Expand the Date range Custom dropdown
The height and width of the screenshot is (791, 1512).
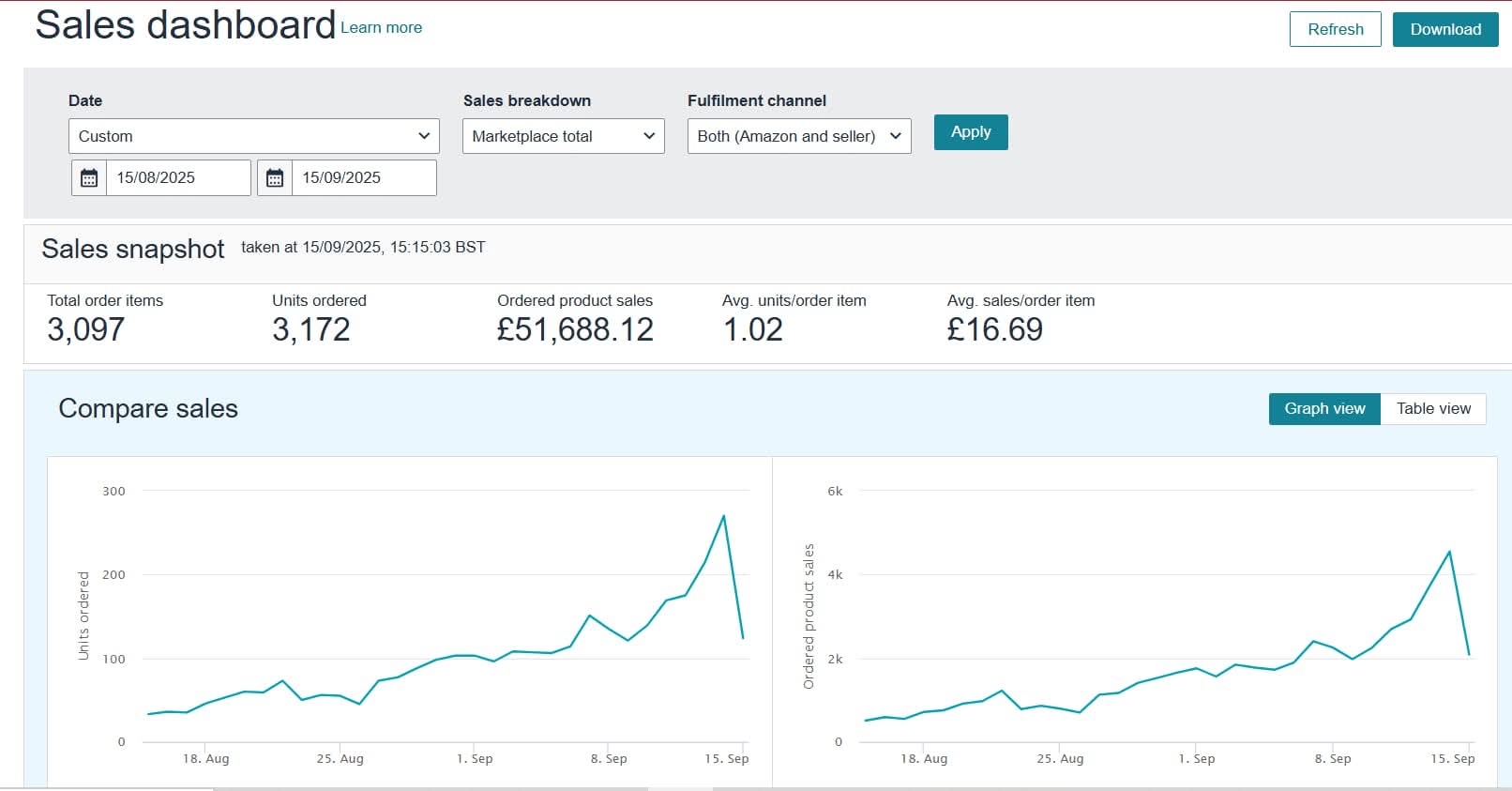click(253, 136)
